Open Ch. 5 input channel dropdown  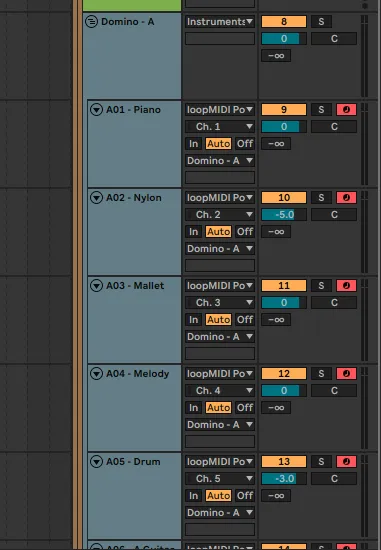click(x=220, y=479)
